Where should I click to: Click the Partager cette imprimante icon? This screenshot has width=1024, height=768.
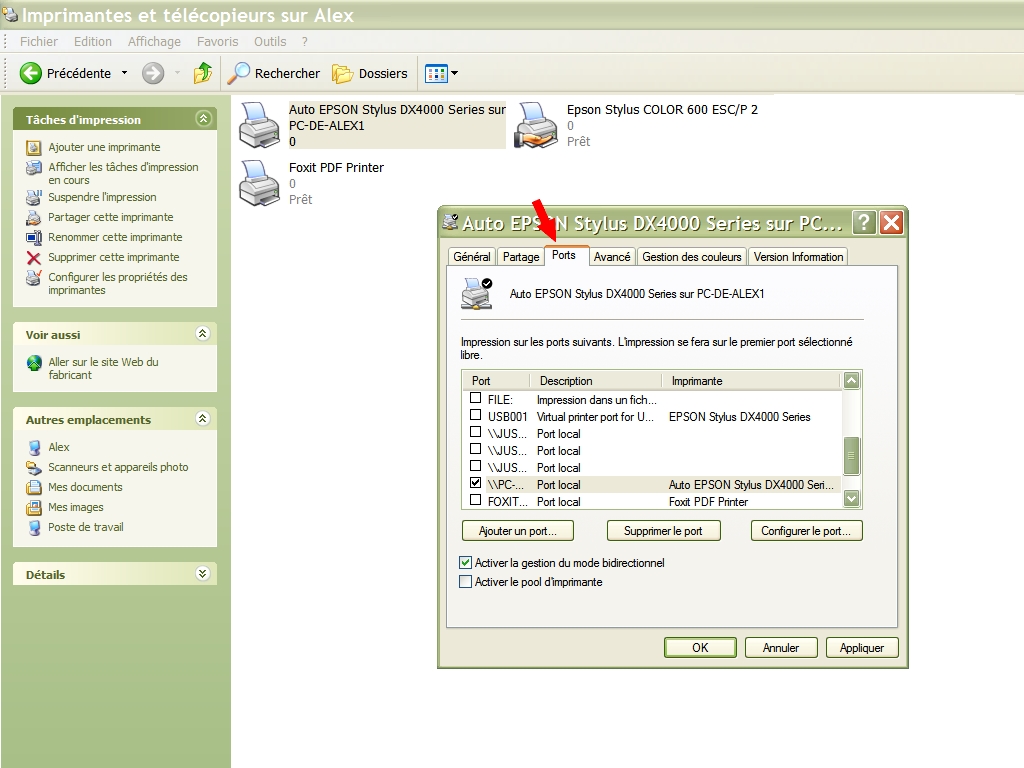point(34,217)
